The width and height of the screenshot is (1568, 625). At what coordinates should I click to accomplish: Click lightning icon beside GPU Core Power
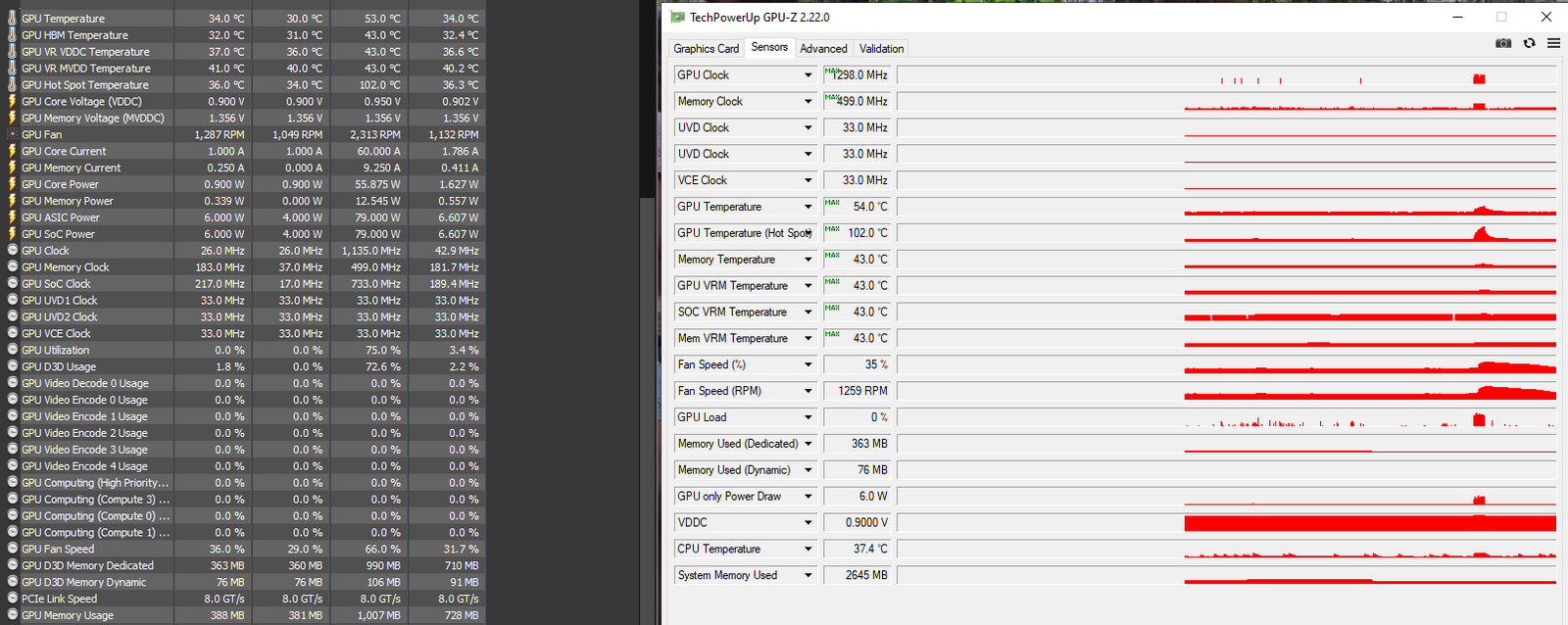click(12, 184)
